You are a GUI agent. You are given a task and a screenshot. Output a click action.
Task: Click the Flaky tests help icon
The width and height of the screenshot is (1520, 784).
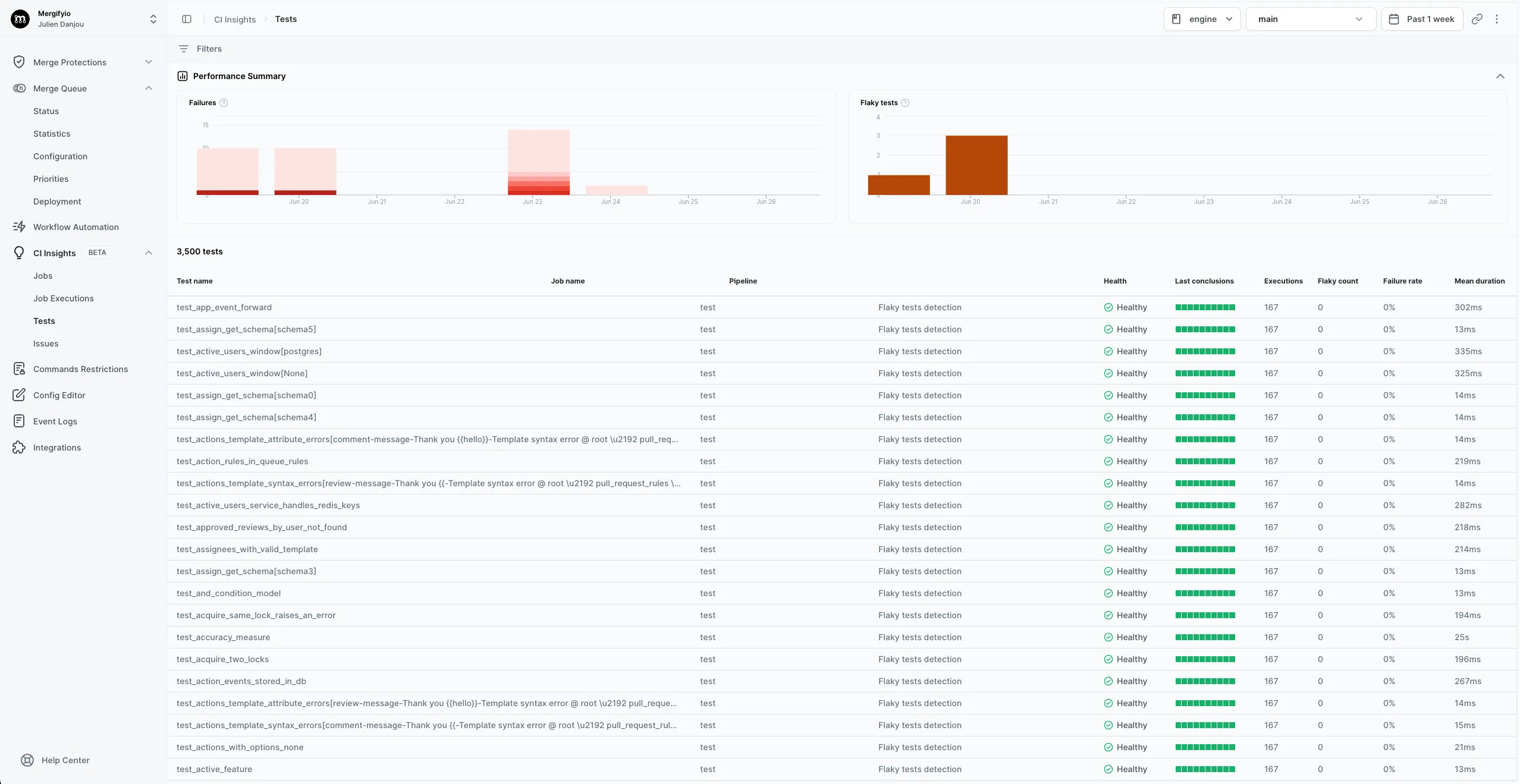pos(905,102)
